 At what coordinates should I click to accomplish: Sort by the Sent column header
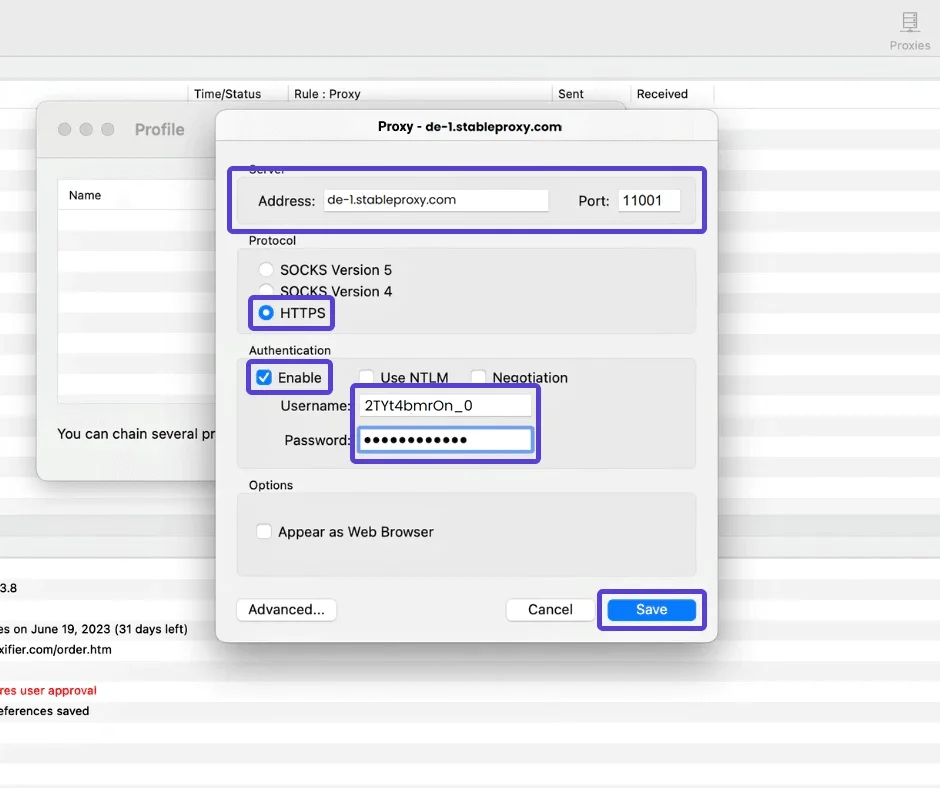click(571, 94)
